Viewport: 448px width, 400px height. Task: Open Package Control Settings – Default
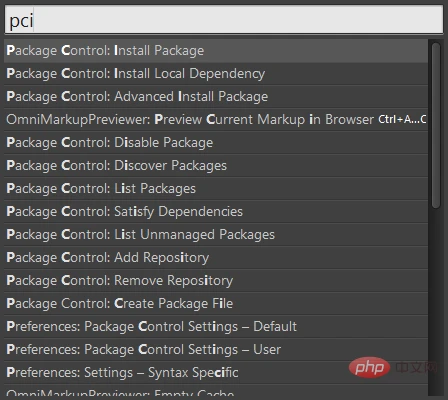point(216,327)
